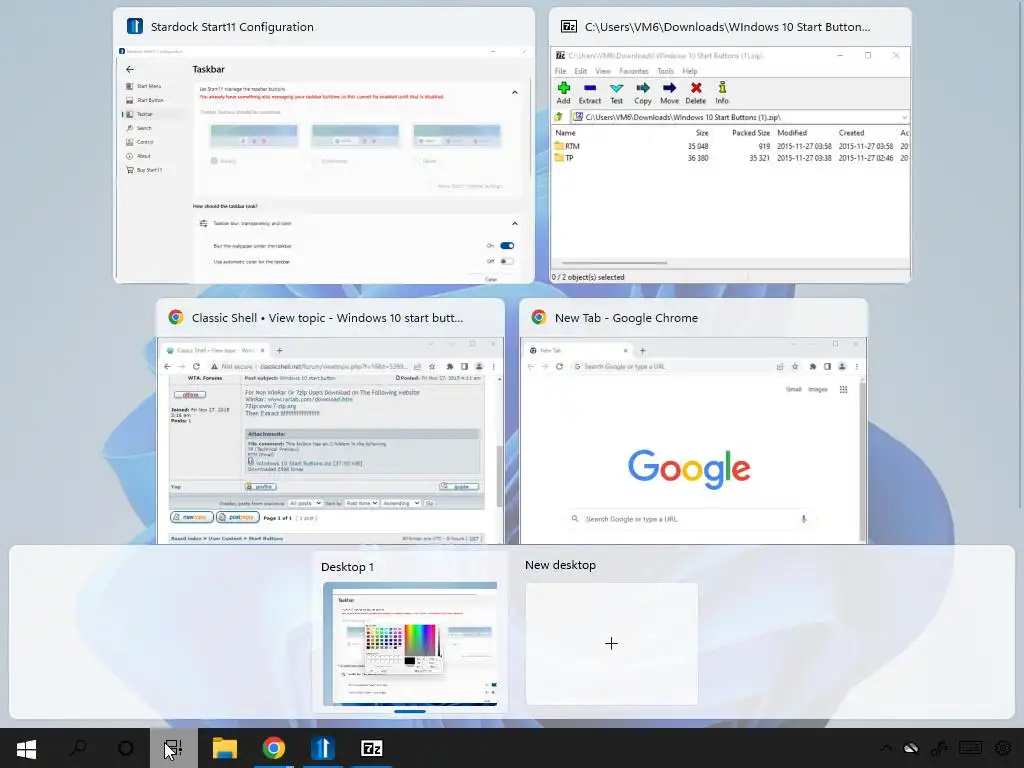This screenshot has width=1024, height=768.
Task: Show hidden tray icons chevron
Action: [886, 748]
